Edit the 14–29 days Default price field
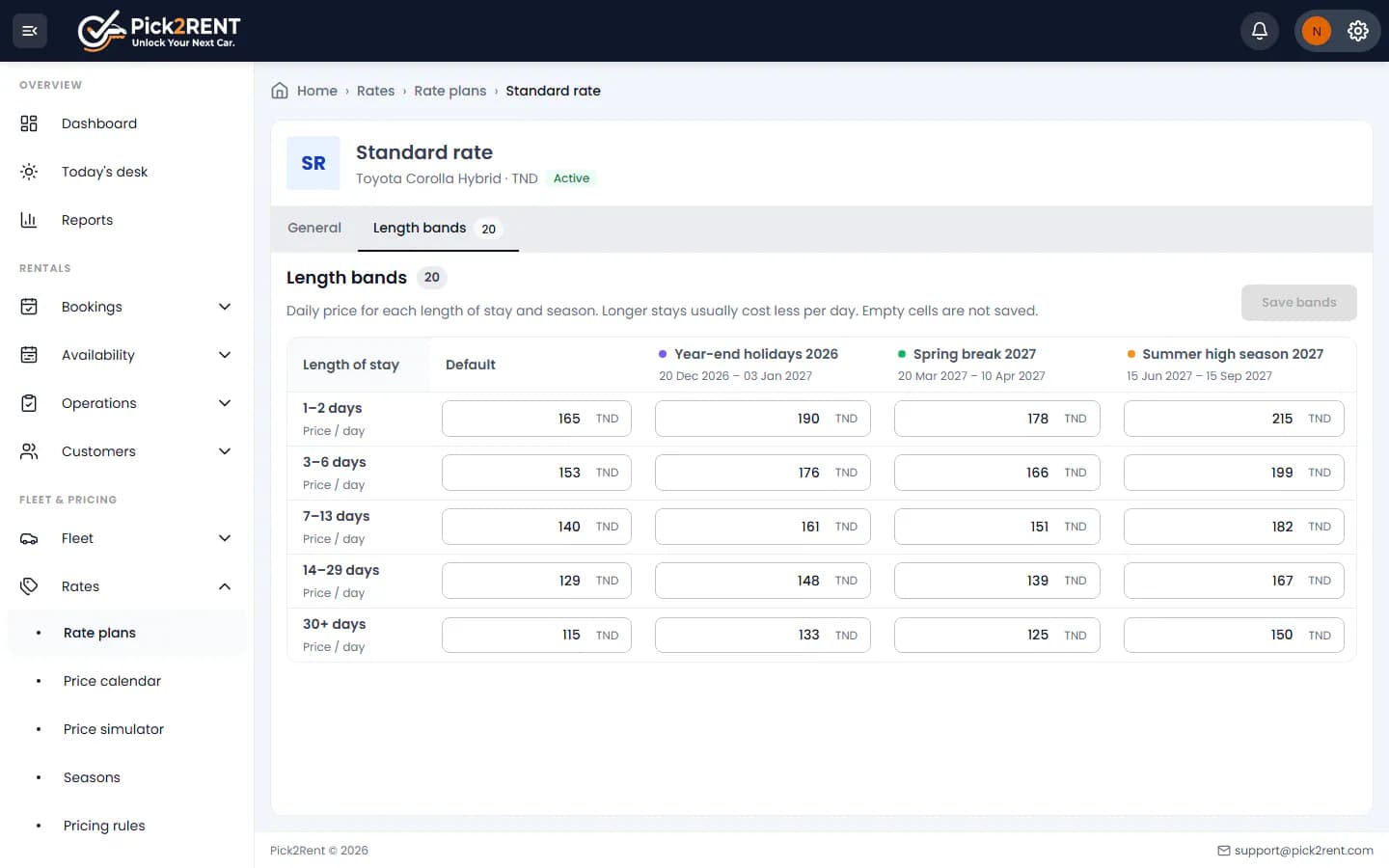 point(536,581)
